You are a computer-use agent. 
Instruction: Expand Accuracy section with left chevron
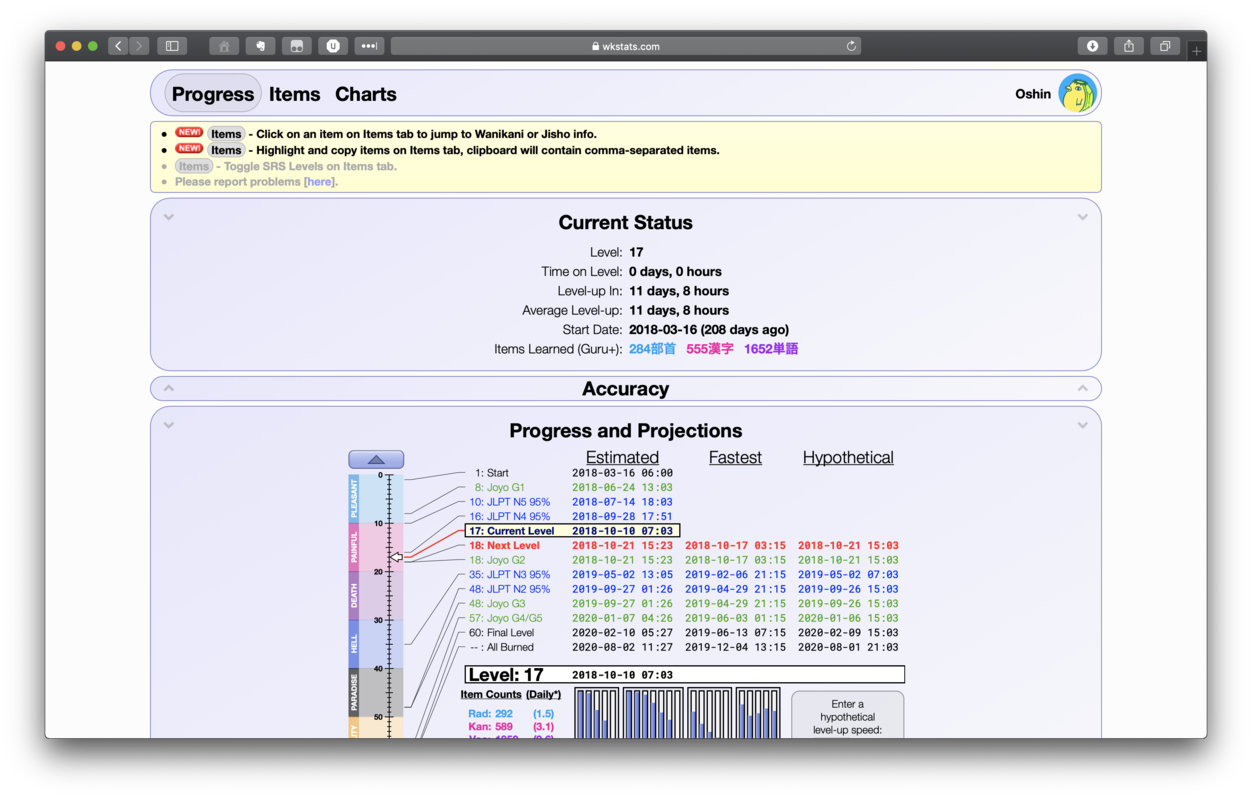(x=169, y=388)
